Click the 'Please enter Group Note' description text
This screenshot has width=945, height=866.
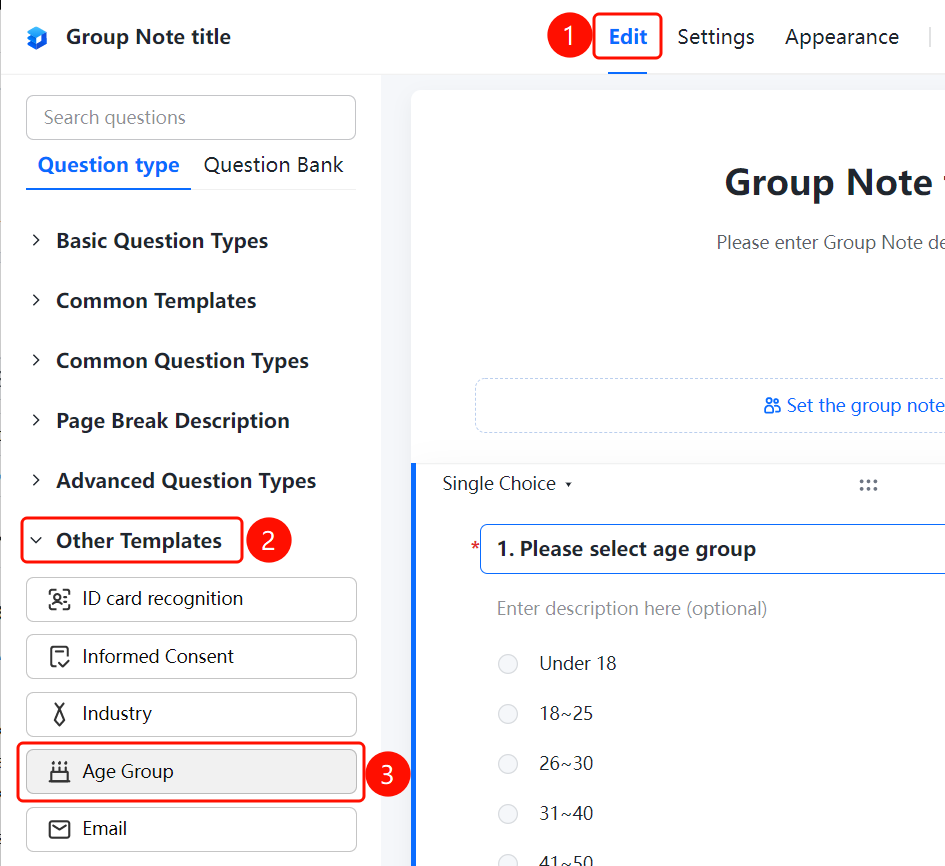click(830, 242)
